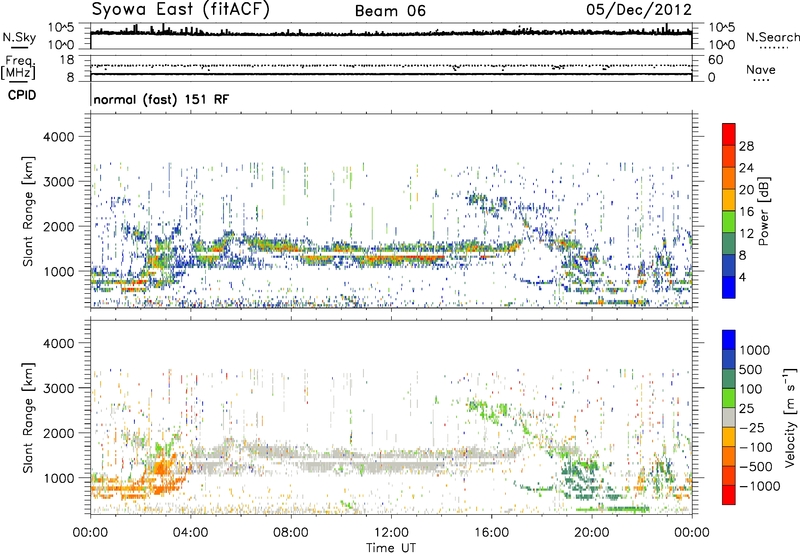The width and height of the screenshot is (800, 554).
Task: Click the dotted line sample under N.Search
Action: (773, 47)
